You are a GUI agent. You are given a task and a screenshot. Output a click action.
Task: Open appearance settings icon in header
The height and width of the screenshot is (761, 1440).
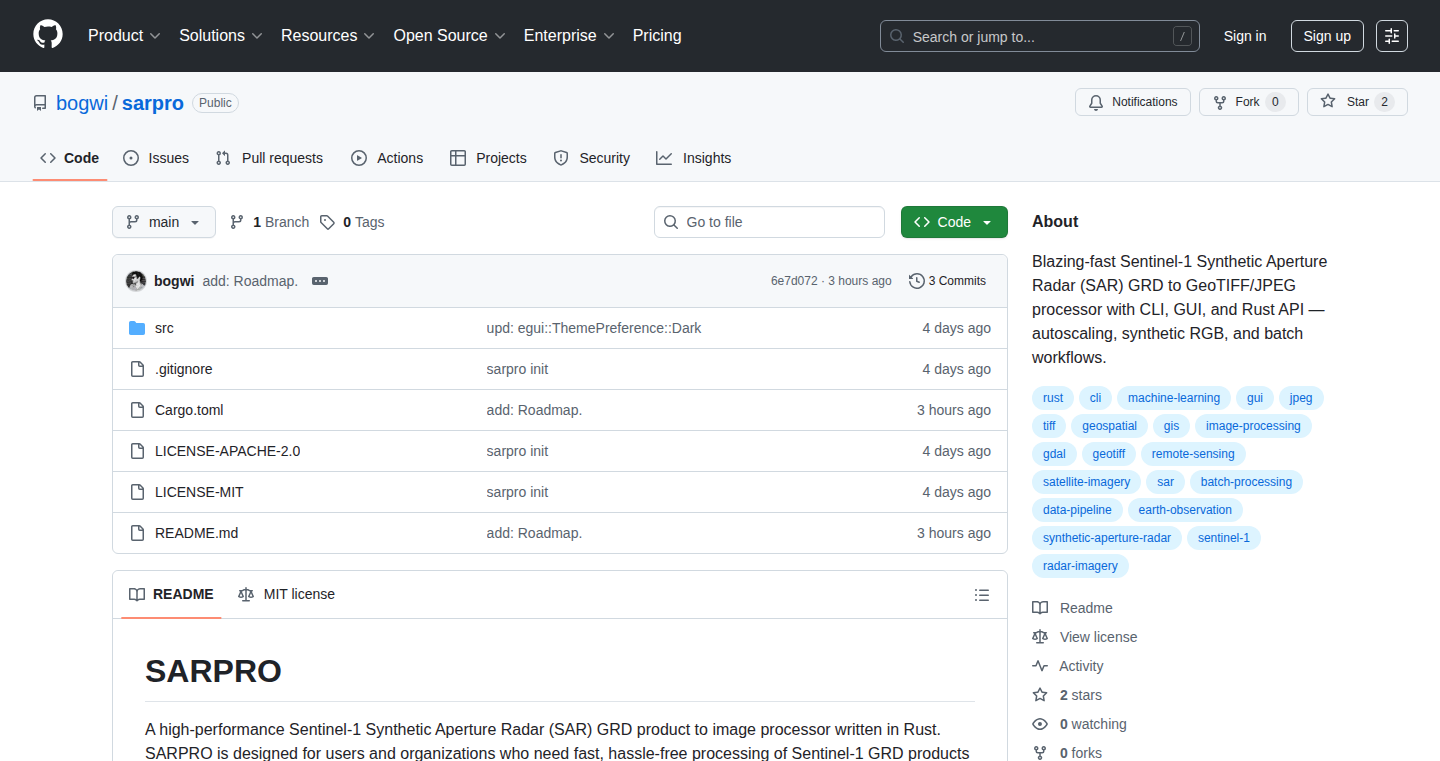(x=1392, y=36)
